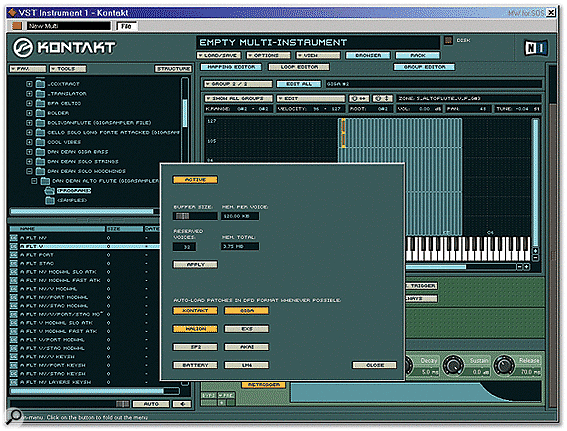Screen dimensions: 567x431
Task: Click the zoom-out minus icon below keyboard
Action: pyautogui.click(x=519, y=267)
